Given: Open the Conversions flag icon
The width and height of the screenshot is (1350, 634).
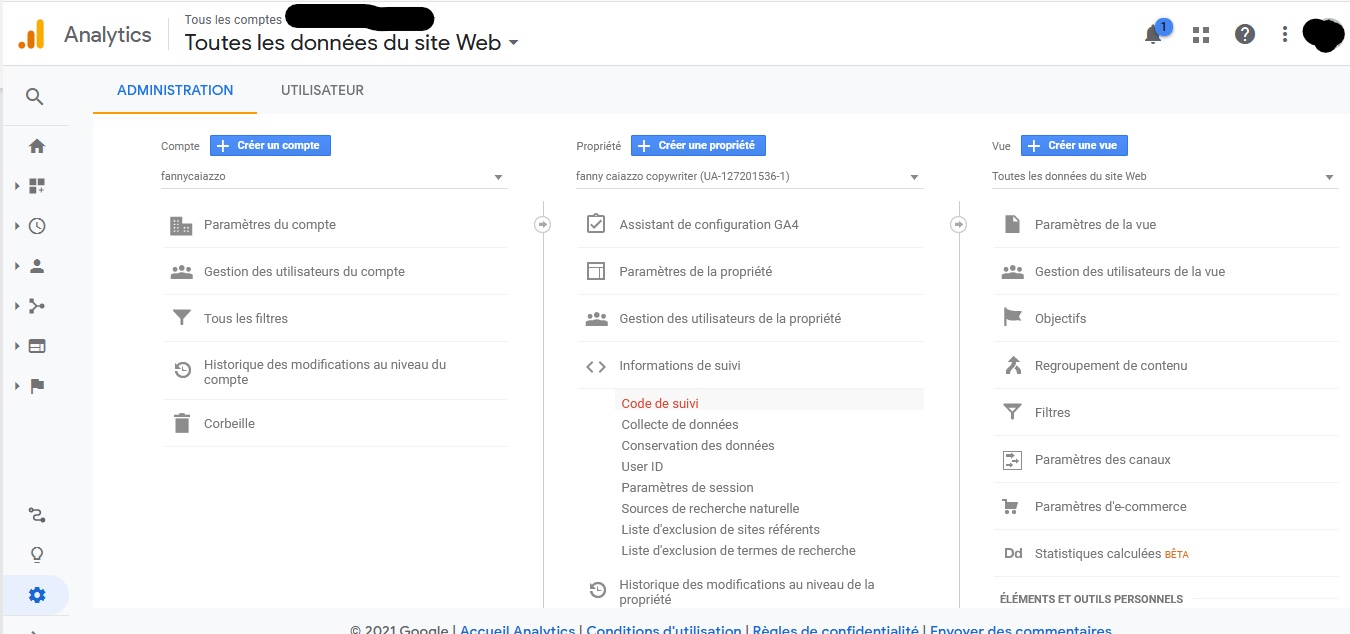Looking at the screenshot, I should (37, 386).
